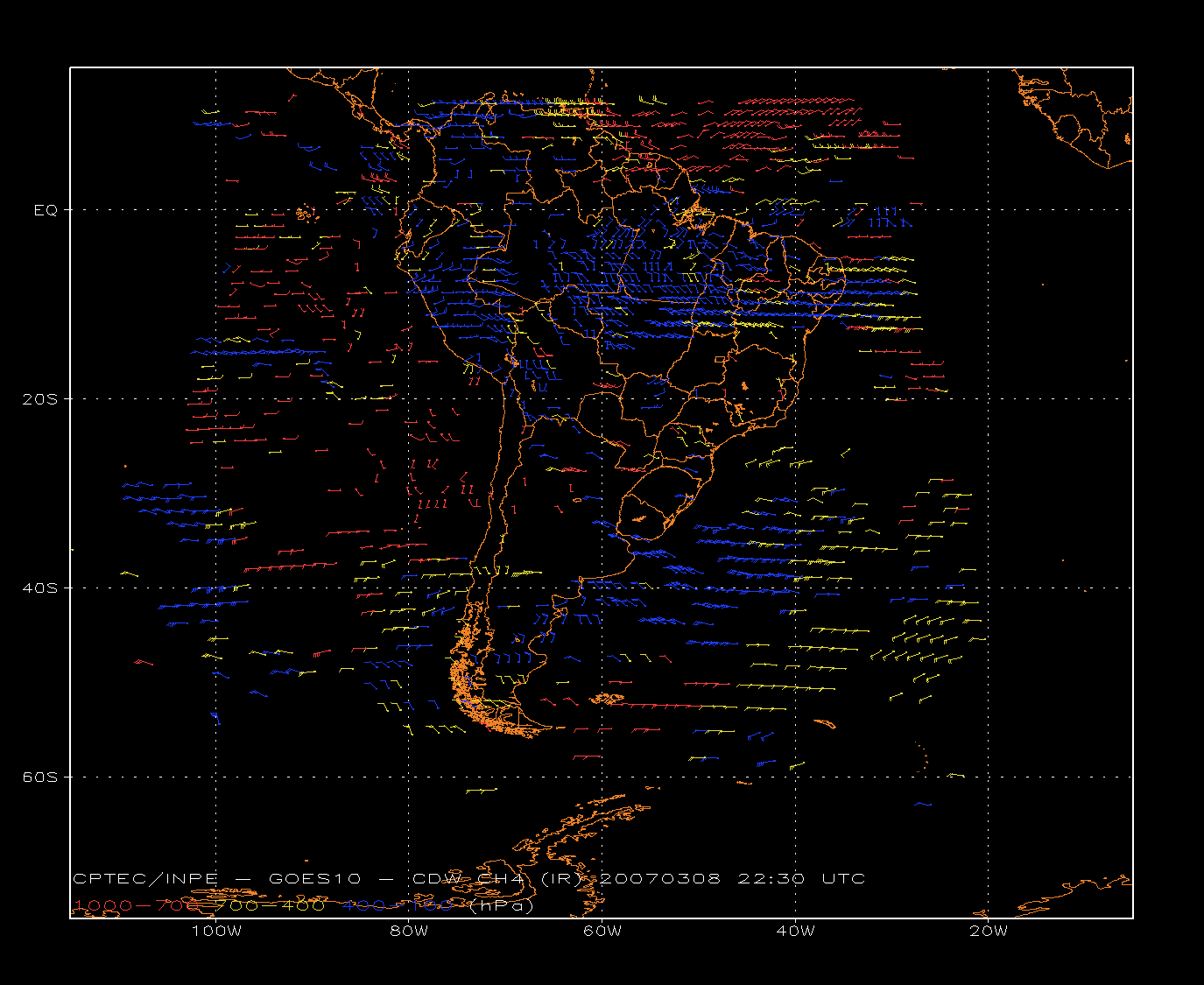The height and width of the screenshot is (985, 1204).
Task: Click the 'EQ' latitude axis label
Action: tap(46, 210)
